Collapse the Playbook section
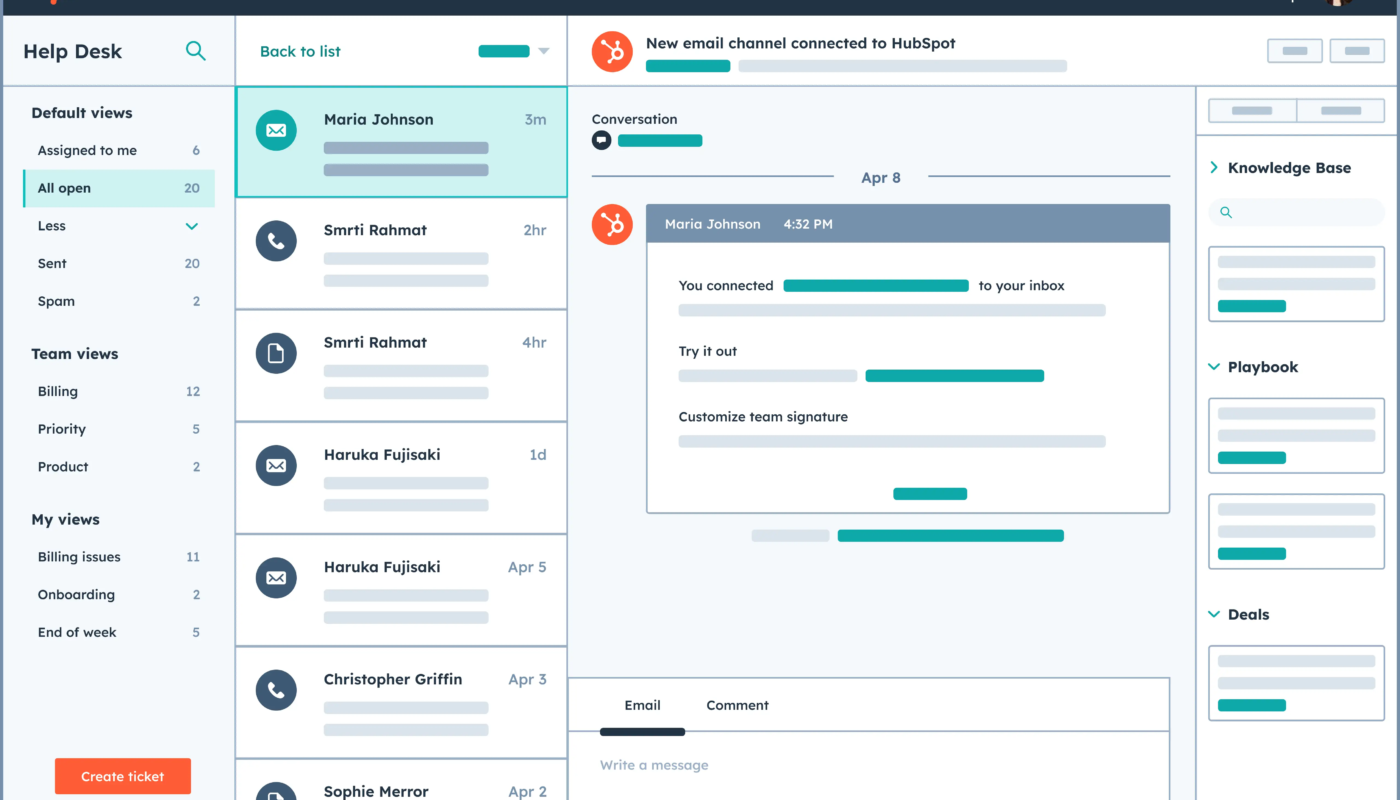Screen dimensions: 1400x800 [x=1214, y=367]
